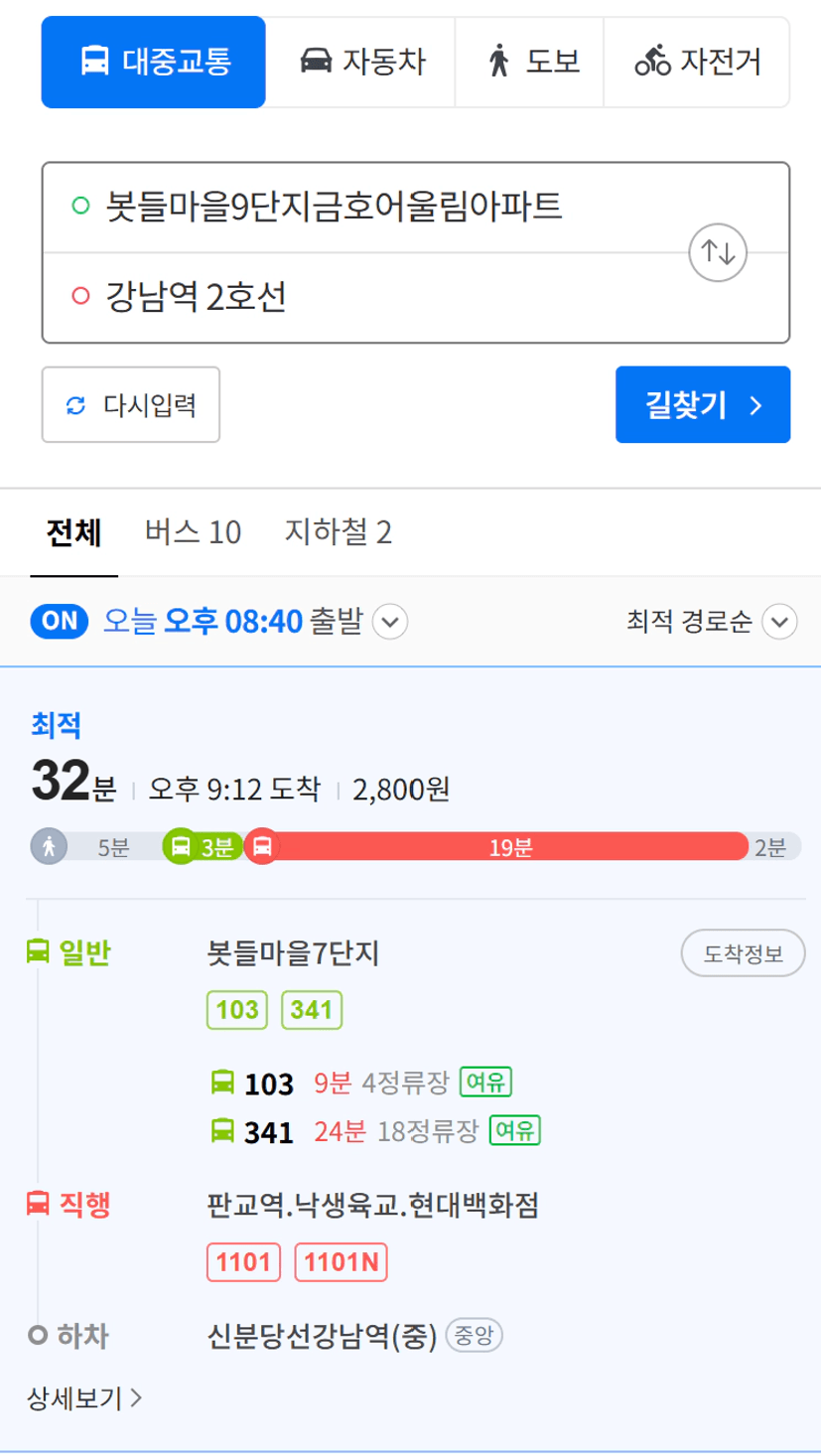This screenshot has height=1456, width=821.
Task: Swap origin and destination with arrows icon
Action: [718, 253]
